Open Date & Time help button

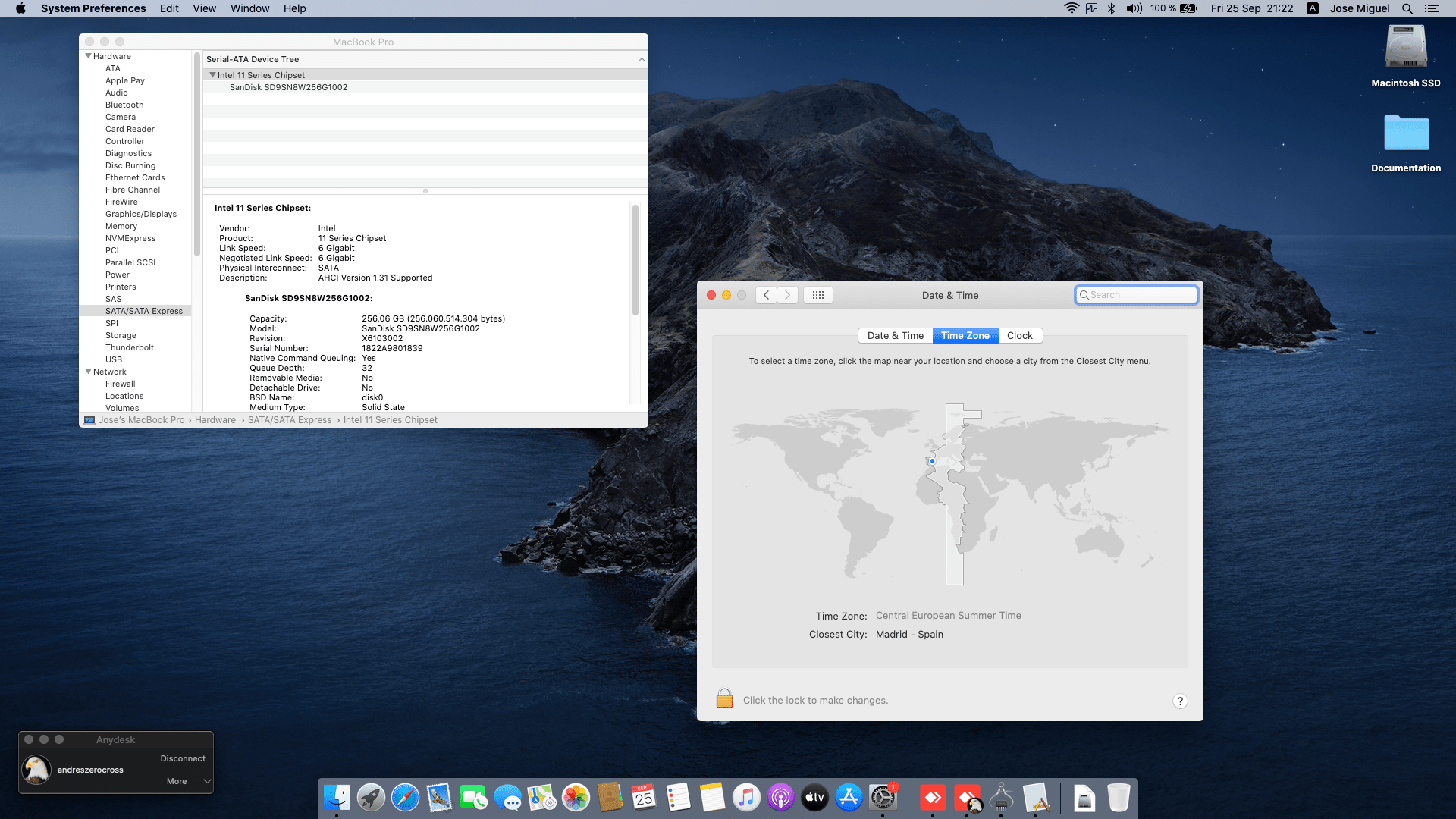[1180, 701]
